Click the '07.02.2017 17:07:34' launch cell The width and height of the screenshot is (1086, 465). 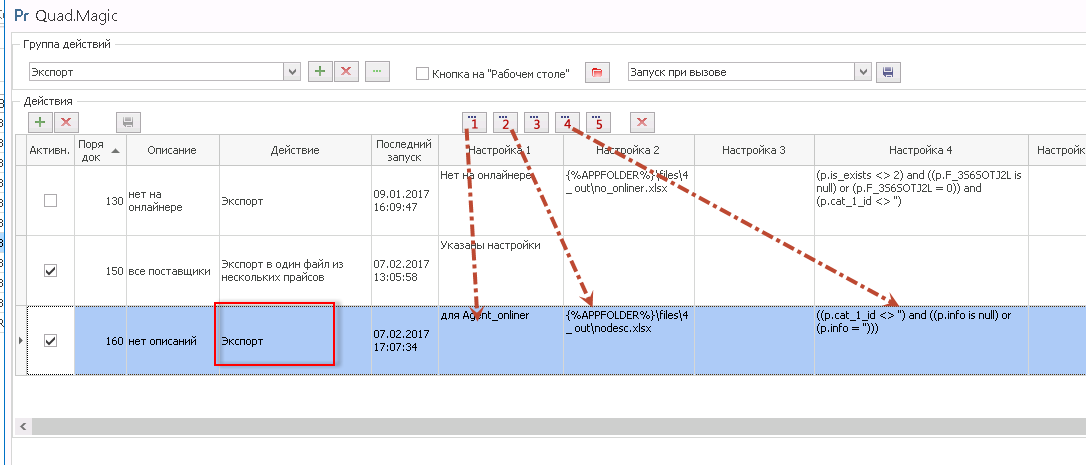404,340
